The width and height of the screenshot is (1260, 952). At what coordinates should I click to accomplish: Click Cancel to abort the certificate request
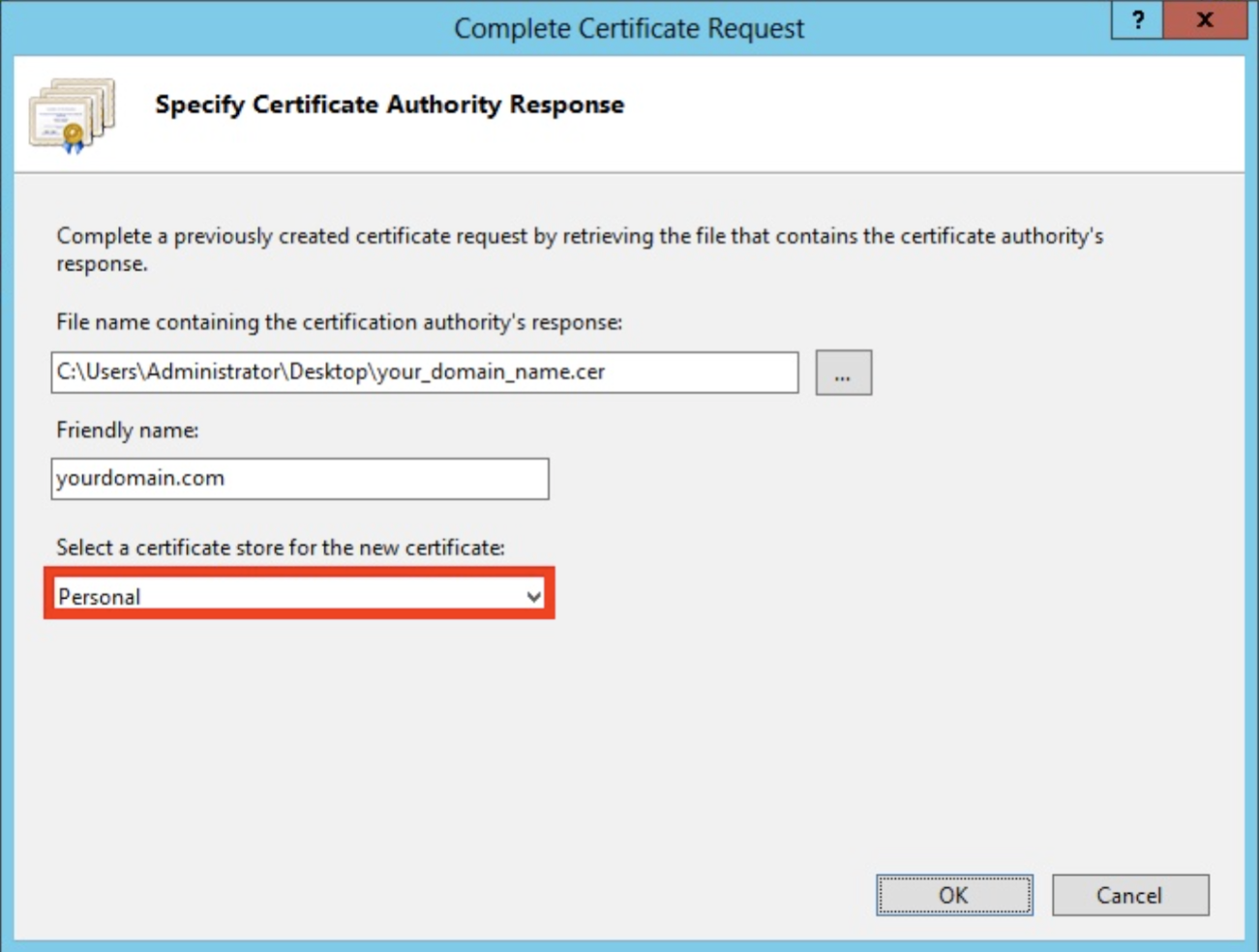pyautogui.click(x=1129, y=895)
